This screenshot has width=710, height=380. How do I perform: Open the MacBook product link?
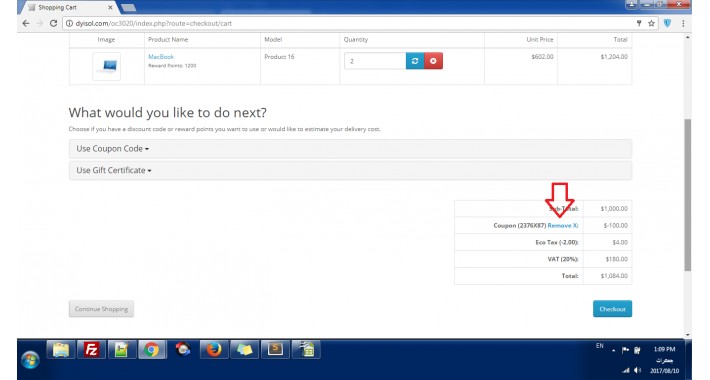(161, 57)
